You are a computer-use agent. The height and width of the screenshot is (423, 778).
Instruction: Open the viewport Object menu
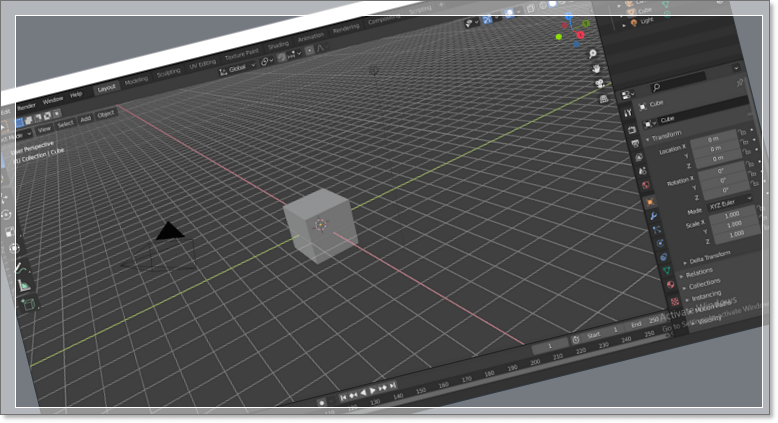(105, 114)
